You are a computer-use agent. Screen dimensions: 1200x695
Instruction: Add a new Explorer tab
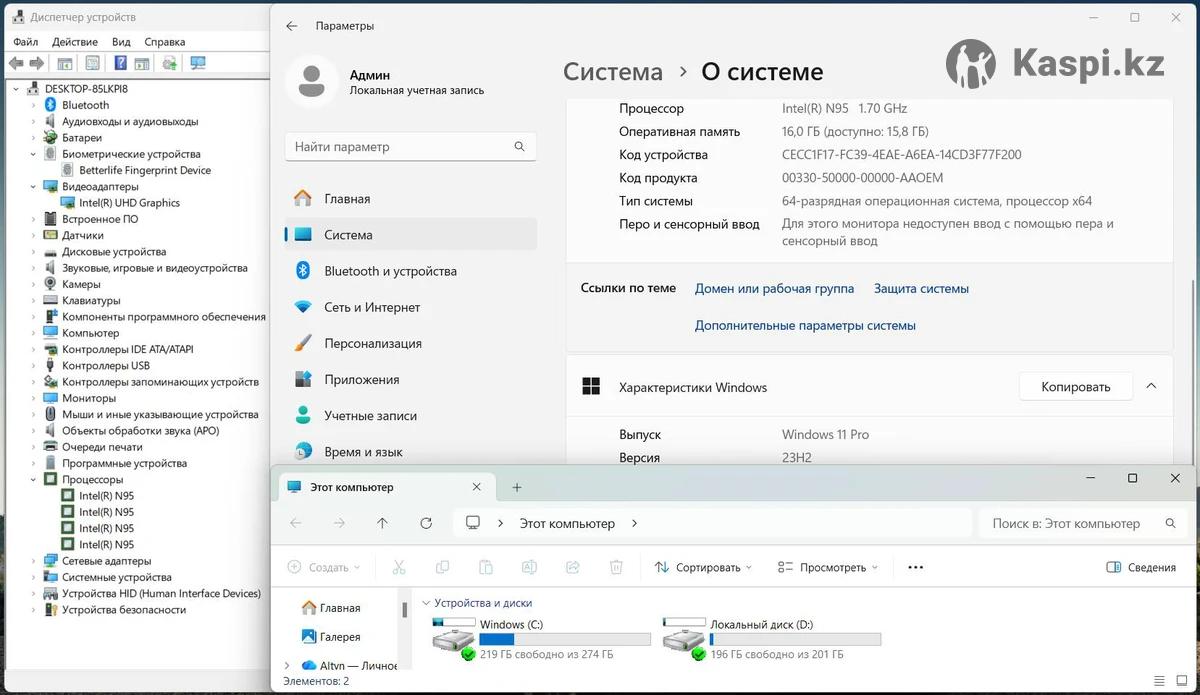point(517,487)
